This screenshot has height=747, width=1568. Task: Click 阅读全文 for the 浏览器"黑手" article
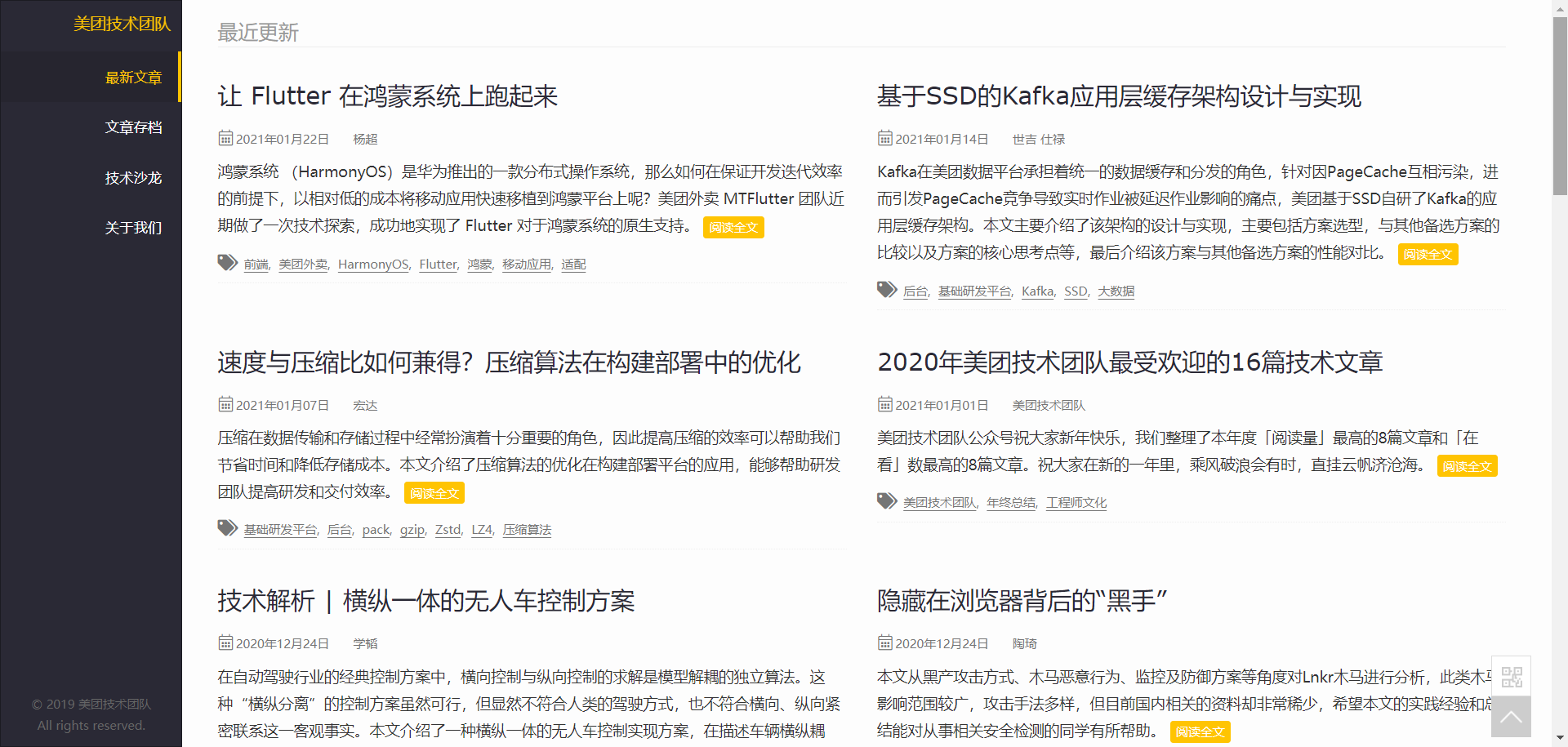click(x=1200, y=732)
